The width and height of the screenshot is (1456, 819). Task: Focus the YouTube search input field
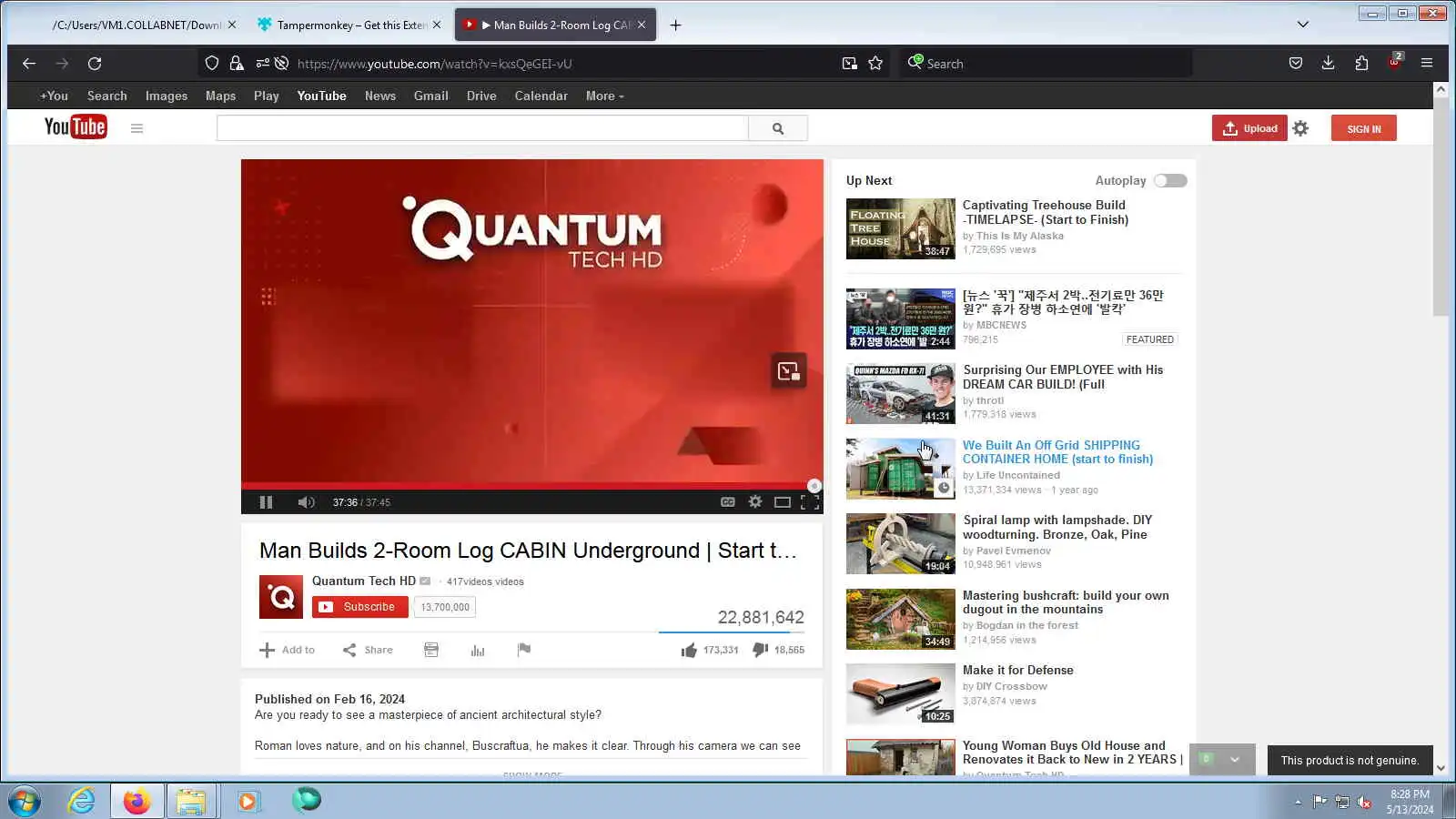pos(482,128)
